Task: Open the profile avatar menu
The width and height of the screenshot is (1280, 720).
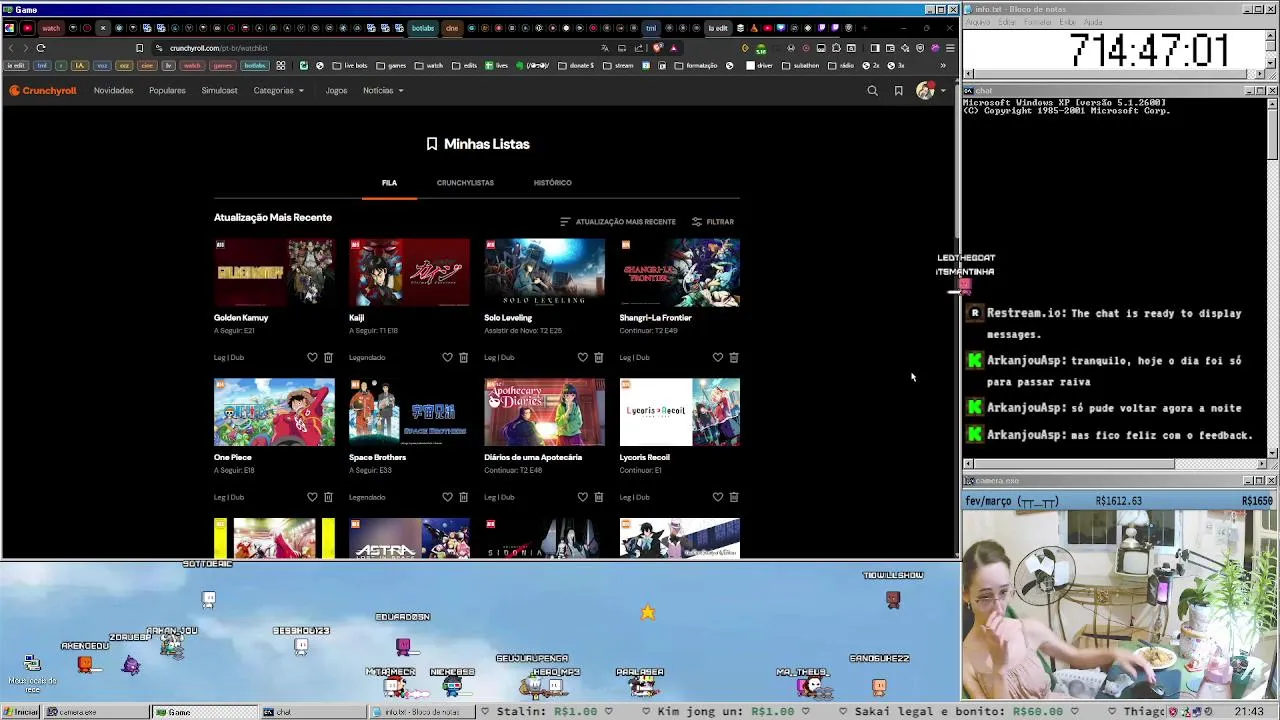Action: [x=929, y=91]
